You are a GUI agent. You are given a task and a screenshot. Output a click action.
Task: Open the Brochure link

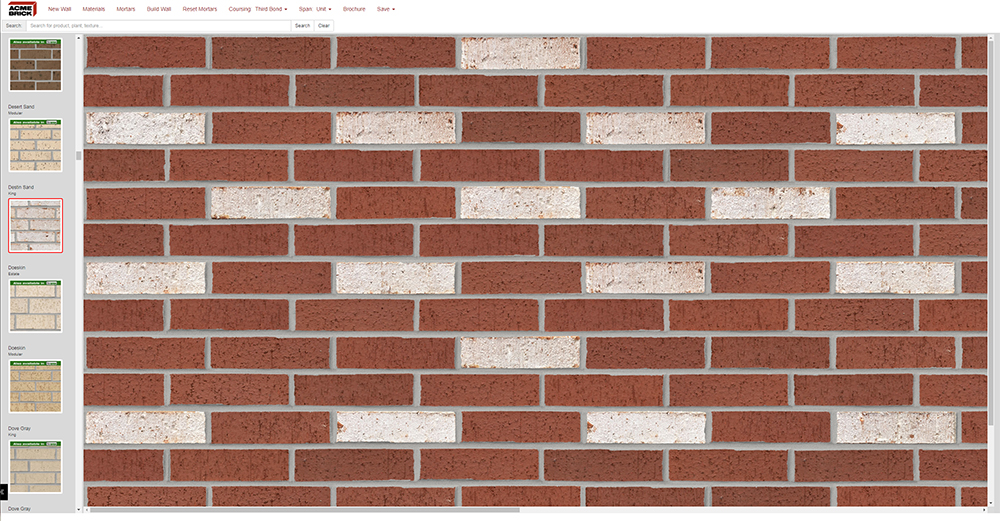click(354, 9)
